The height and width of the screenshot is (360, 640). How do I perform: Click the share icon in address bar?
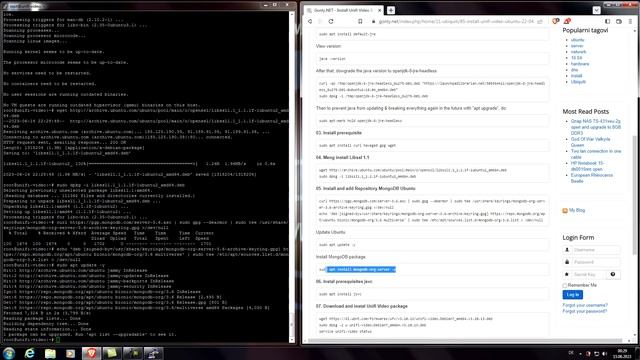coord(540,21)
